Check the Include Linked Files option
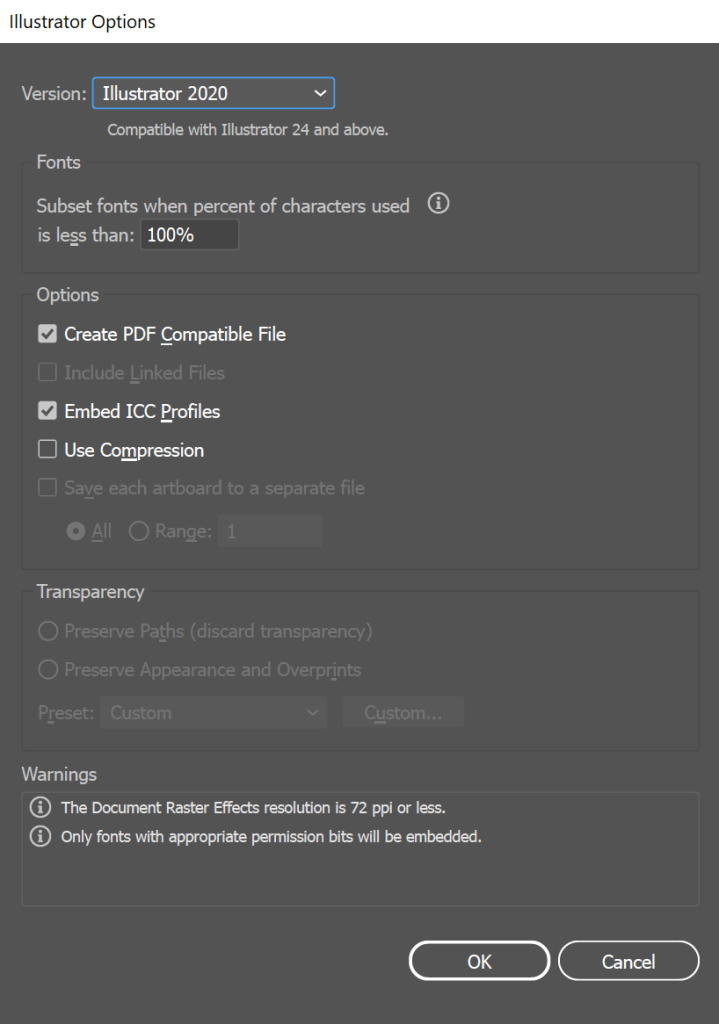Screen dimensions: 719x1024 [48, 373]
